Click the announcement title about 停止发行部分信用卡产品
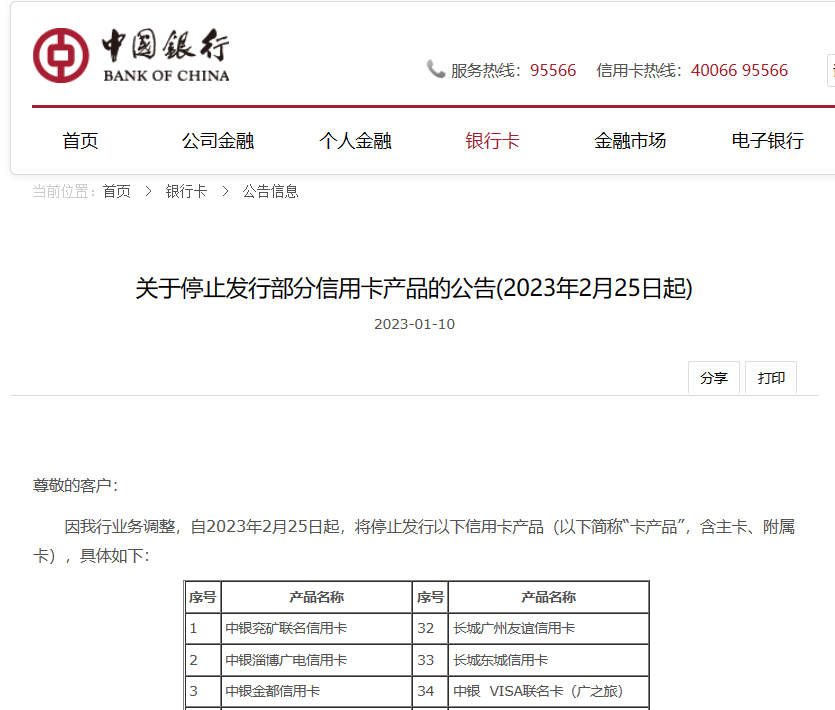Image resolution: width=835 pixels, height=710 pixels. pos(414,288)
